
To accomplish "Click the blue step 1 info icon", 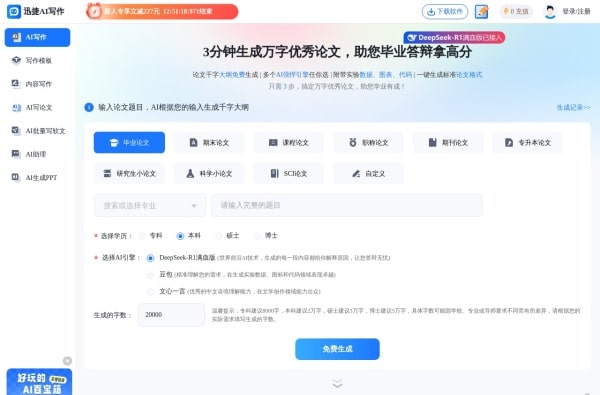I will coord(89,108).
